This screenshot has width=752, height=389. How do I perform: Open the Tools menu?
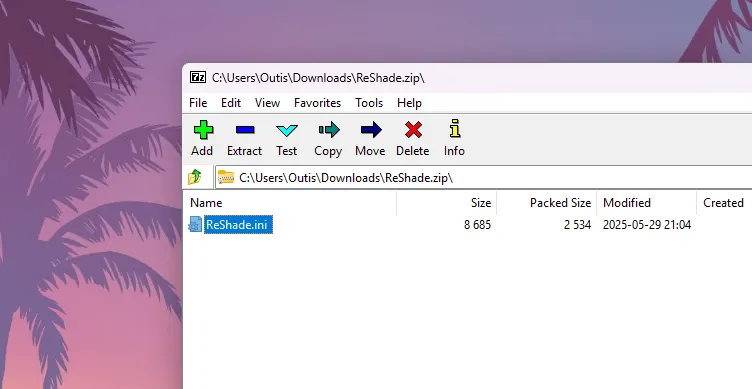click(x=369, y=103)
